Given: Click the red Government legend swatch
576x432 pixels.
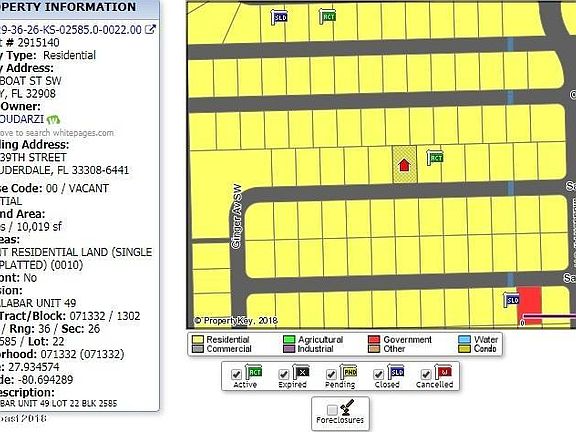Looking at the screenshot, I should 374,339.
